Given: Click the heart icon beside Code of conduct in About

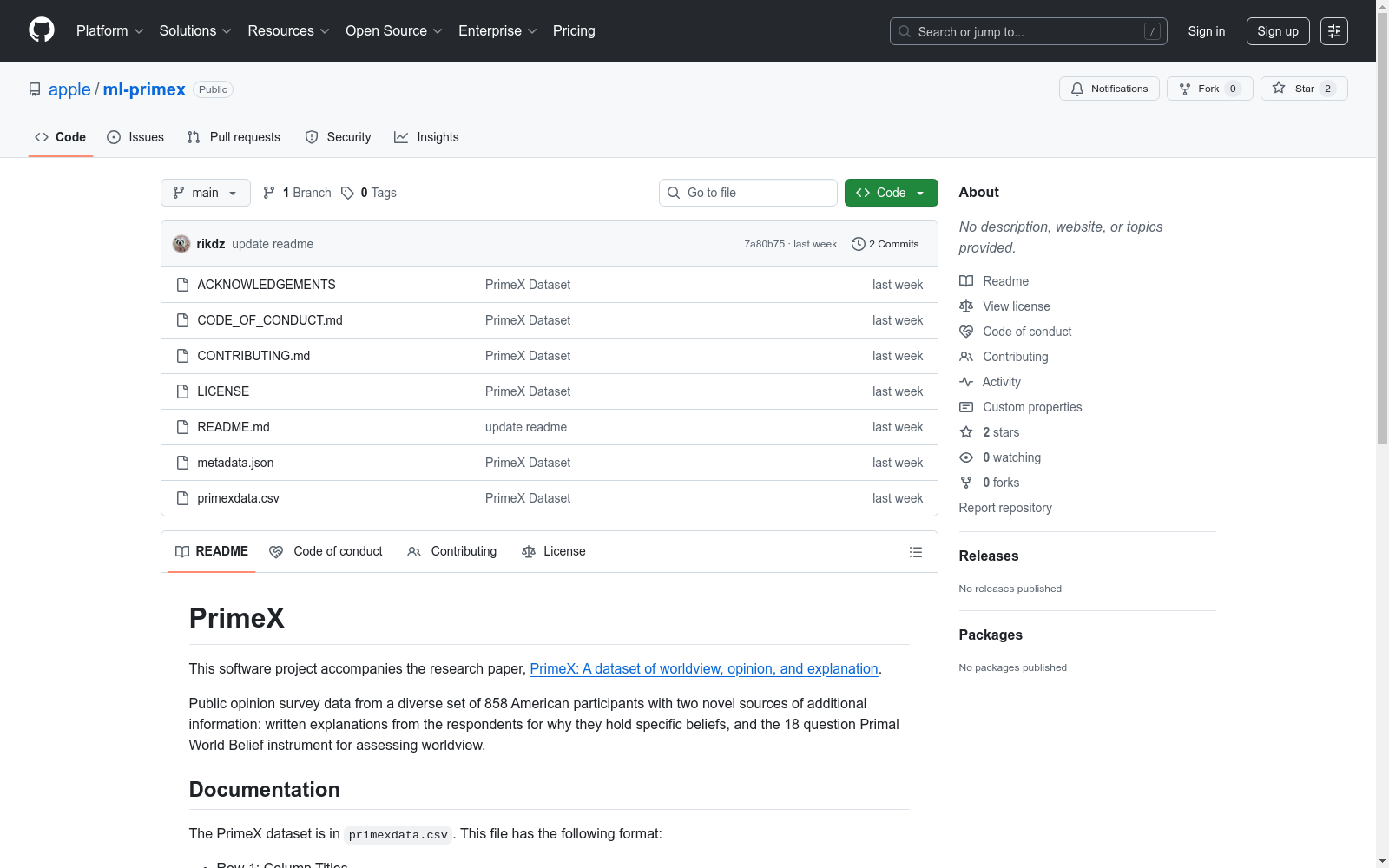Looking at the screenshot, I should (966, 332).
